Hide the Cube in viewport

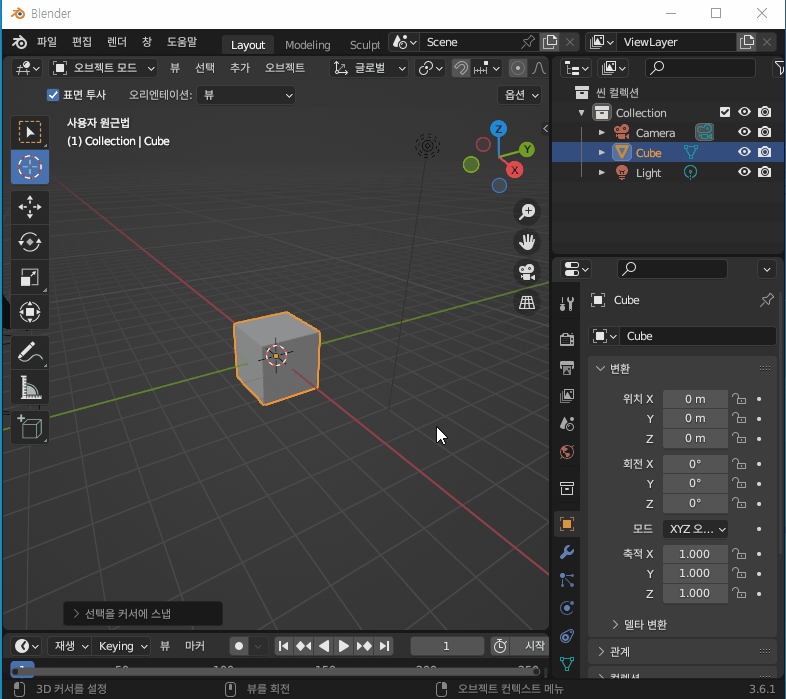(x=744, y=152)
